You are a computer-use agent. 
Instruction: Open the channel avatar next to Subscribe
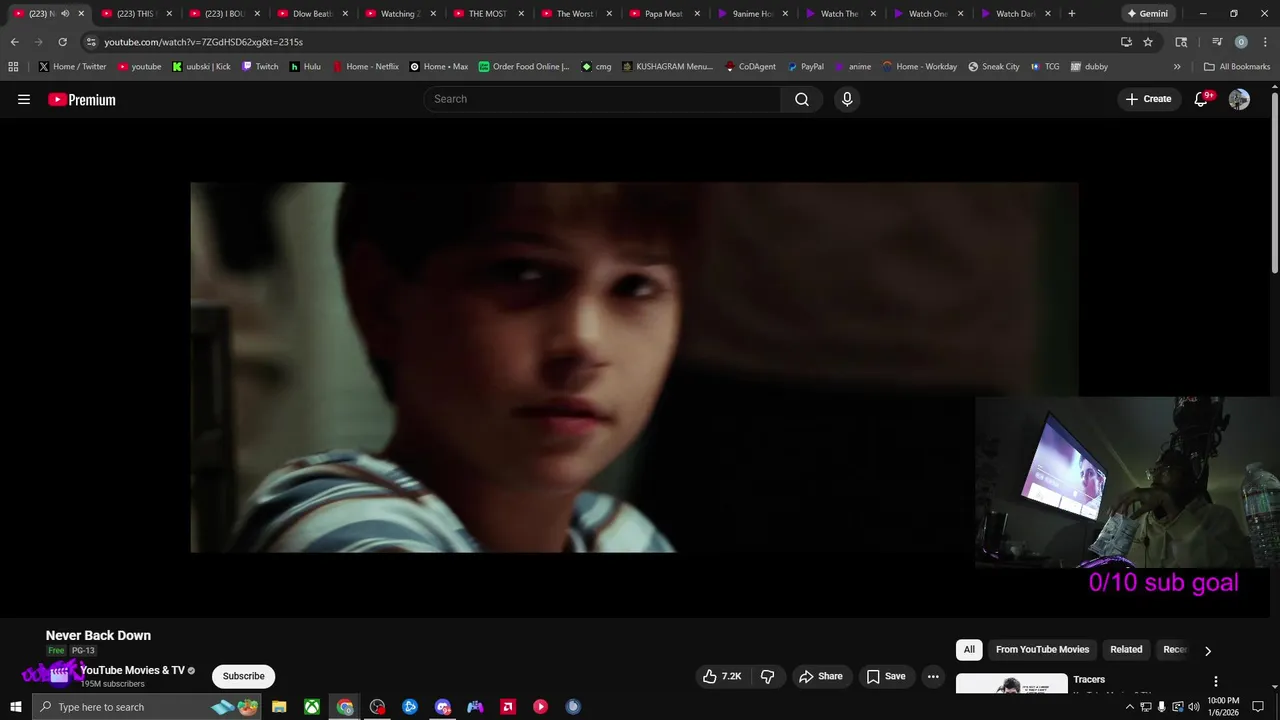59,676
